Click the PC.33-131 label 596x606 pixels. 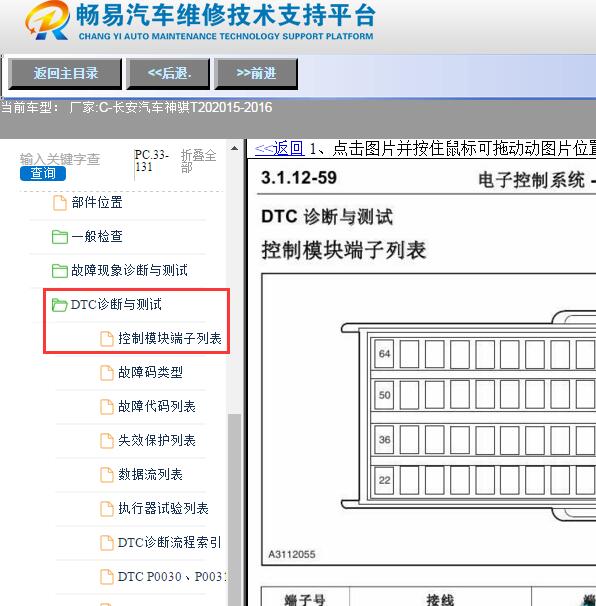pos(152,161)
